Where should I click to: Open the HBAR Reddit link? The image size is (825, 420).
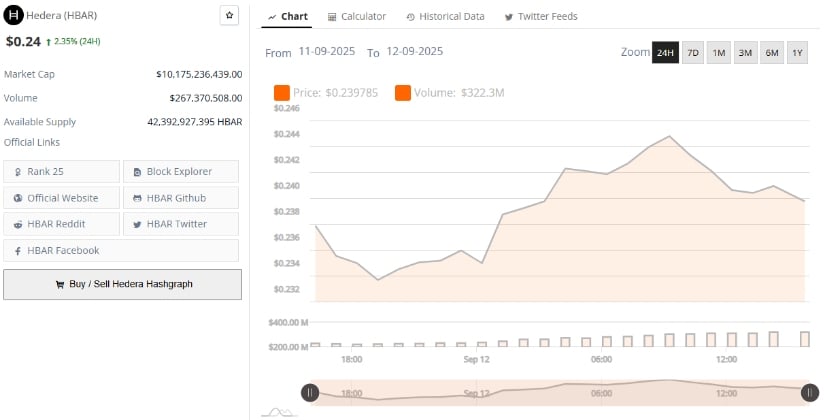(x=62, y=224)
